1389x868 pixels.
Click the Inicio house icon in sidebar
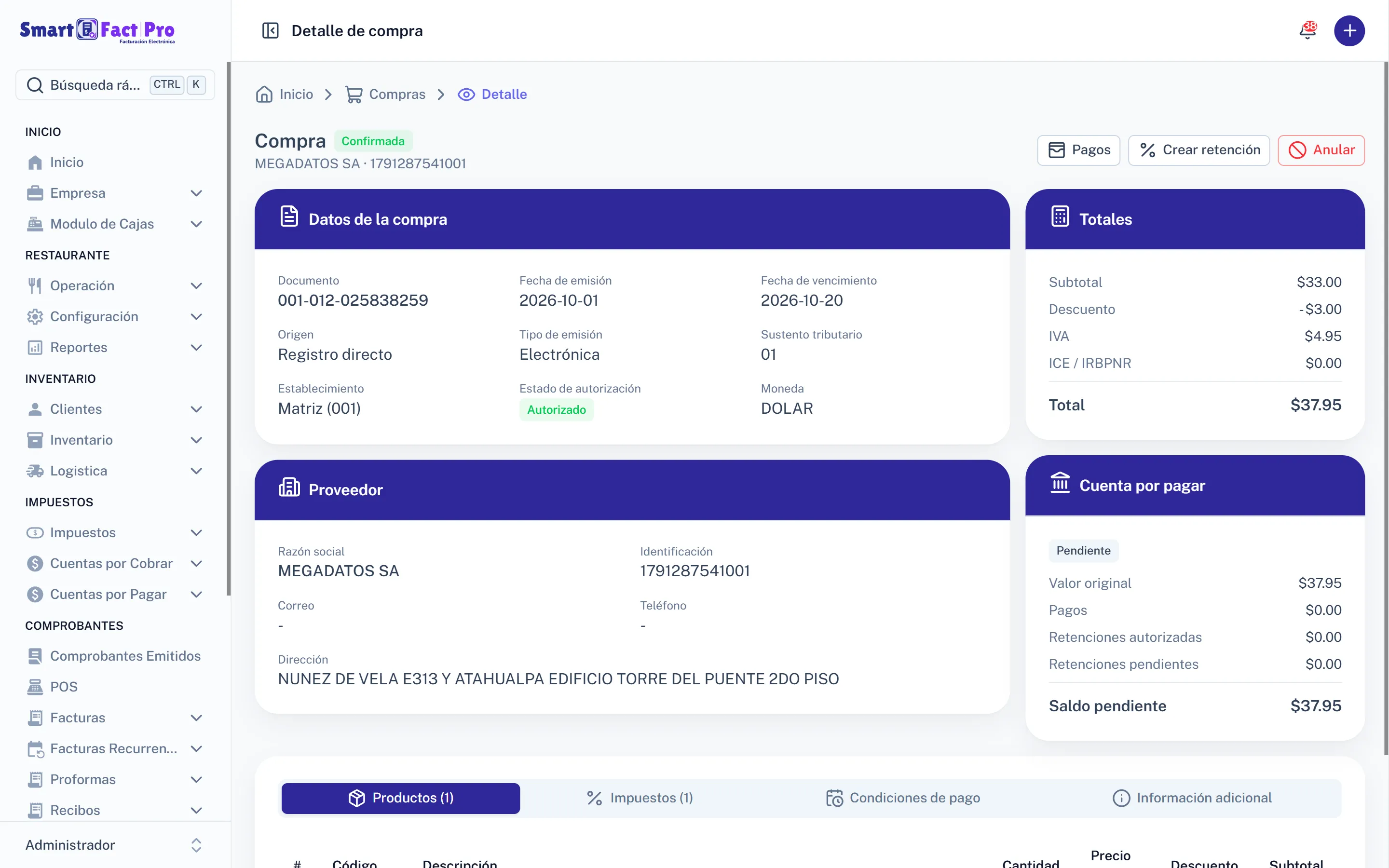[35, 163]
